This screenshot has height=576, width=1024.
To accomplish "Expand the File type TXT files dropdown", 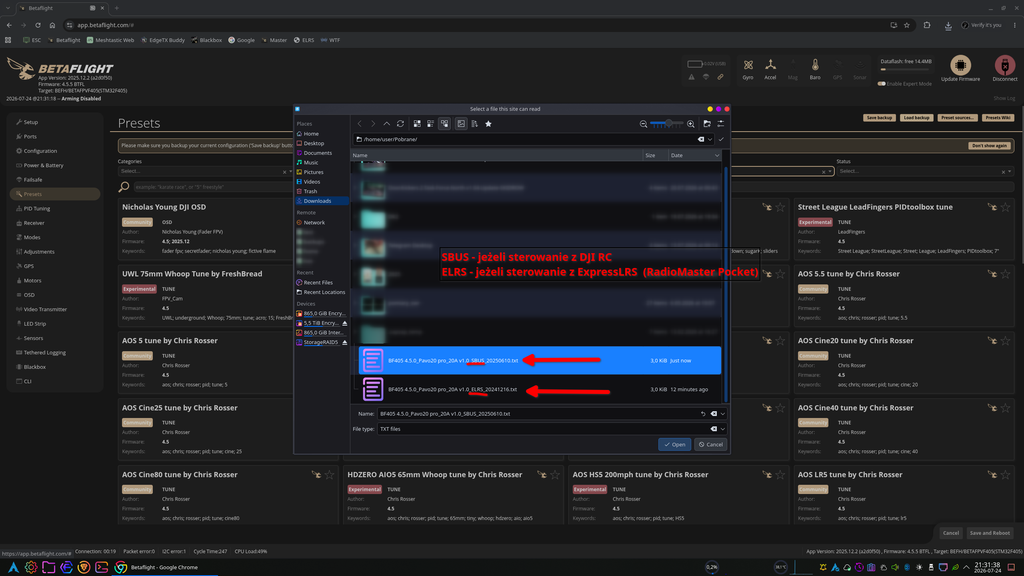I will pyautogui.click(x=722, y=429).
